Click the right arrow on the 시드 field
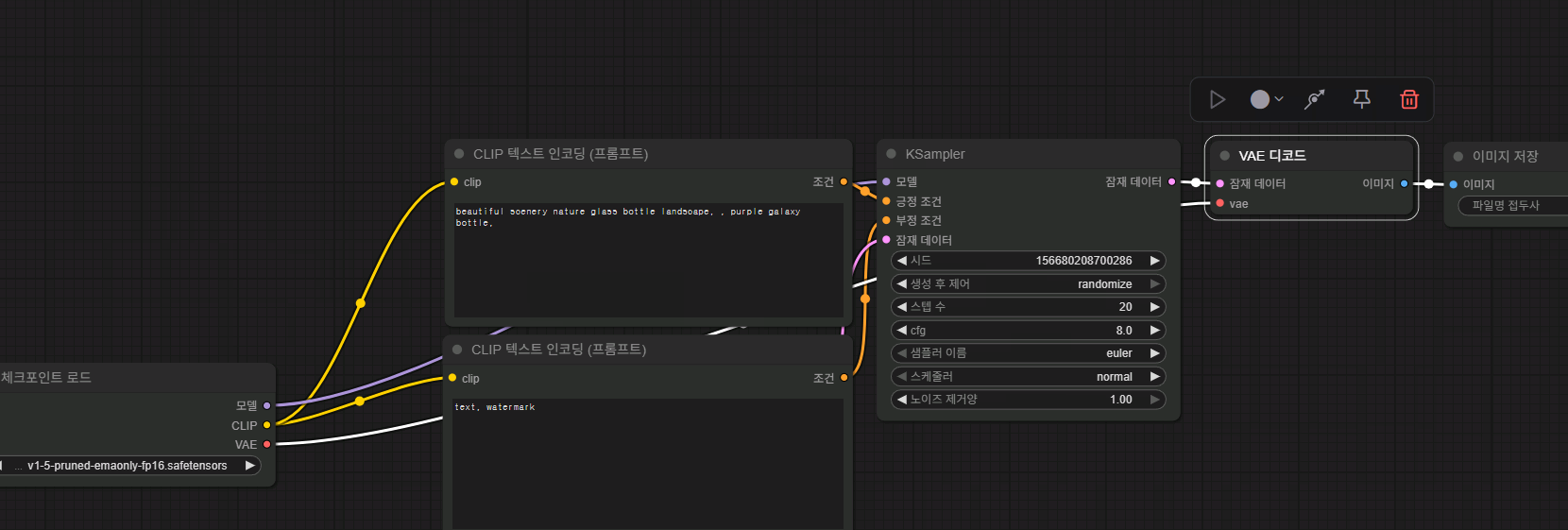Screen dimensions: 1568x530 1154,261
